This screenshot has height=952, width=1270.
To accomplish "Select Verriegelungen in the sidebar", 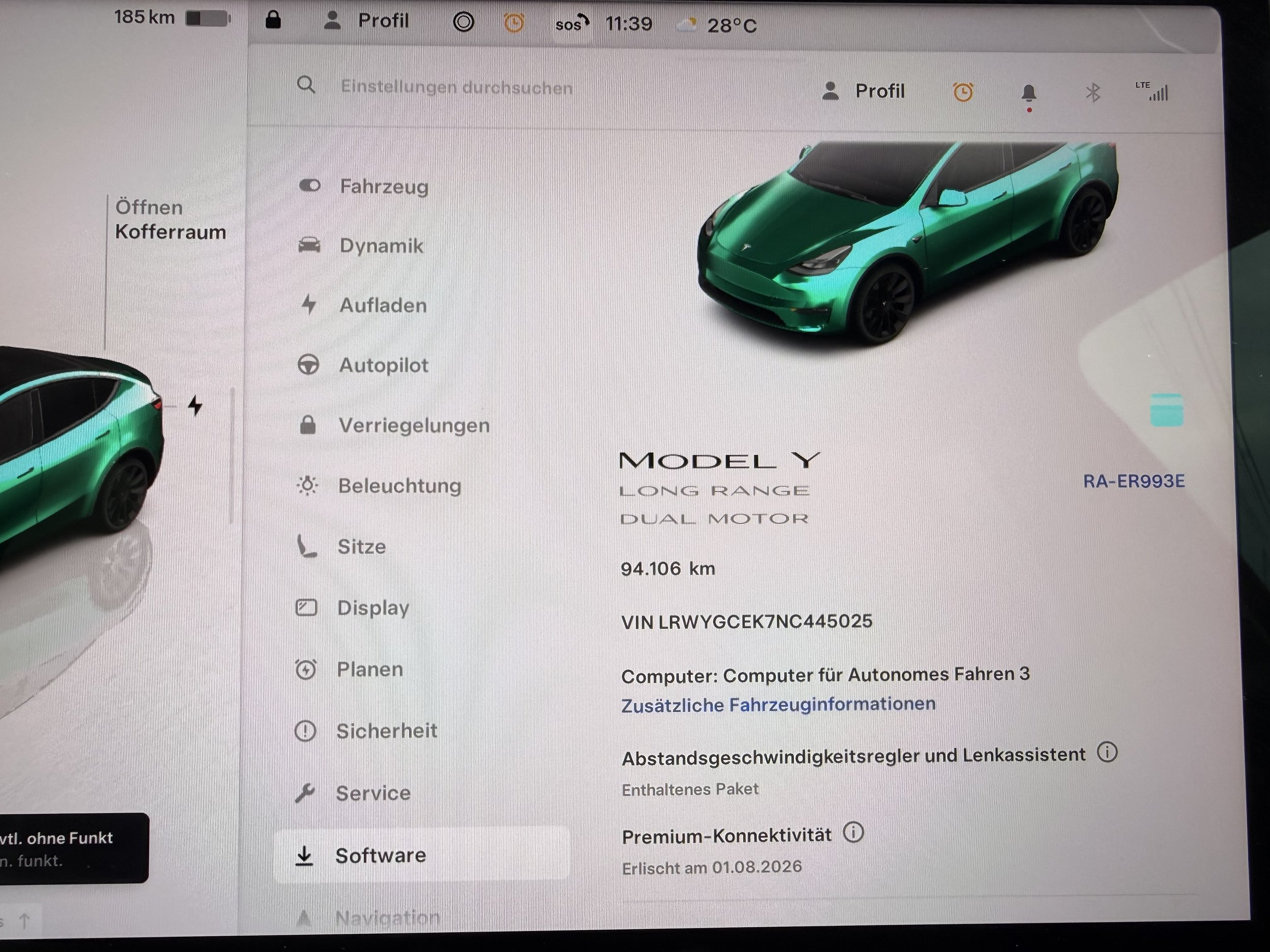I will pos(394,425).
